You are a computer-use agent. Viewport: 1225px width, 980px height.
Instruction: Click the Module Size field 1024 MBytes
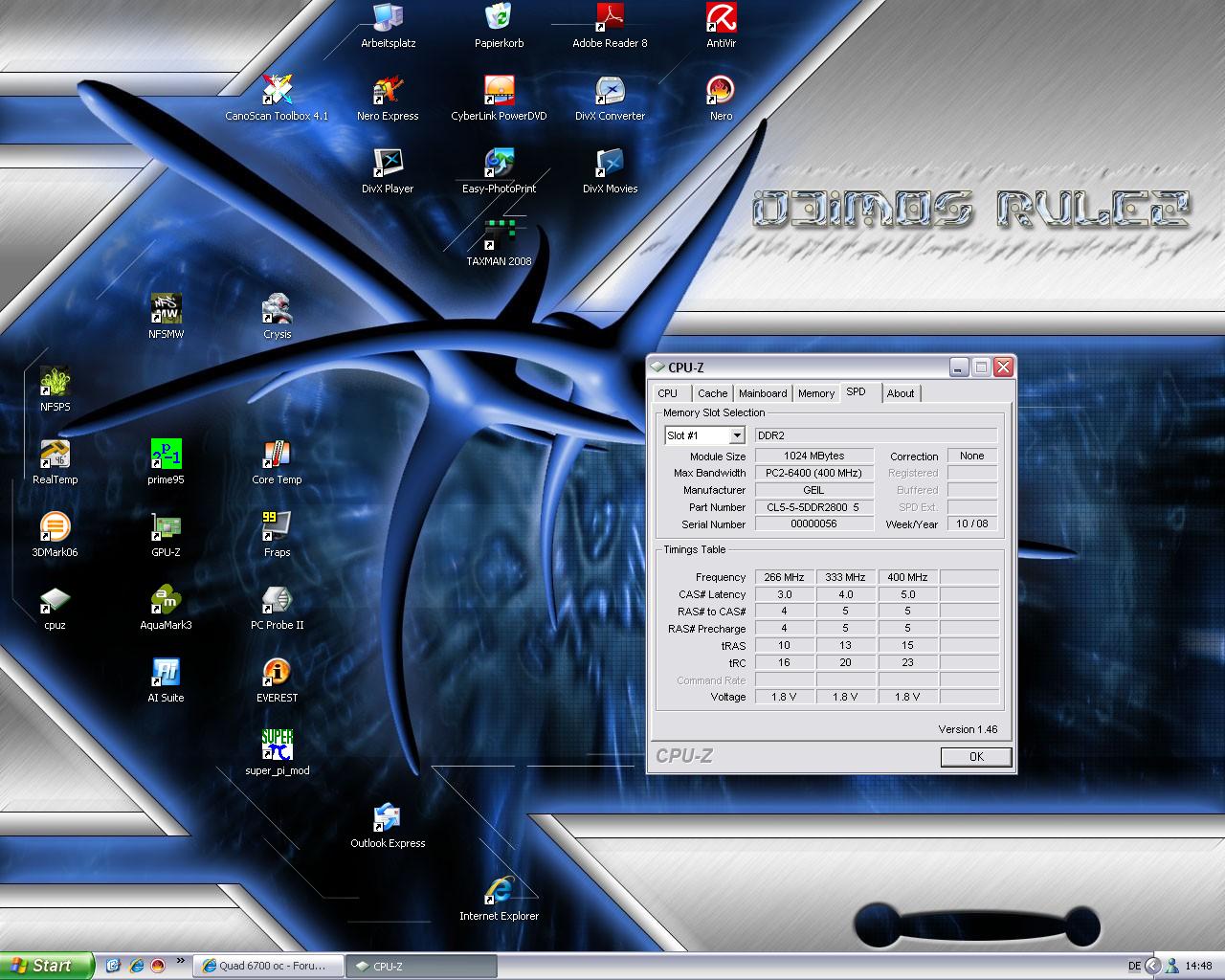point(814,456)
